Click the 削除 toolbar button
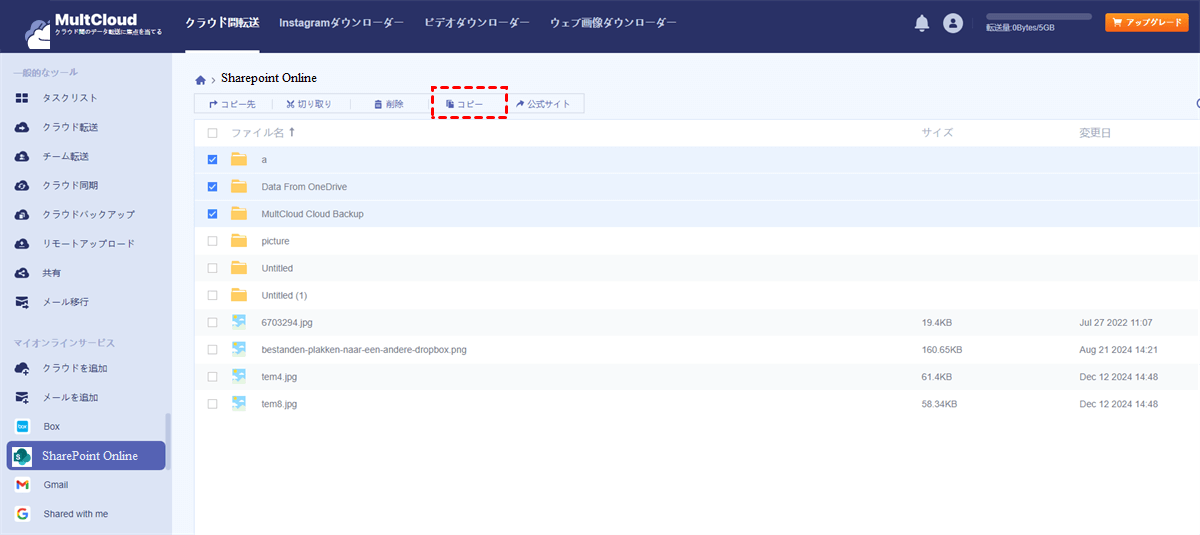The image size is (1200, 535). pyautogui.click(x=388, y=104)
